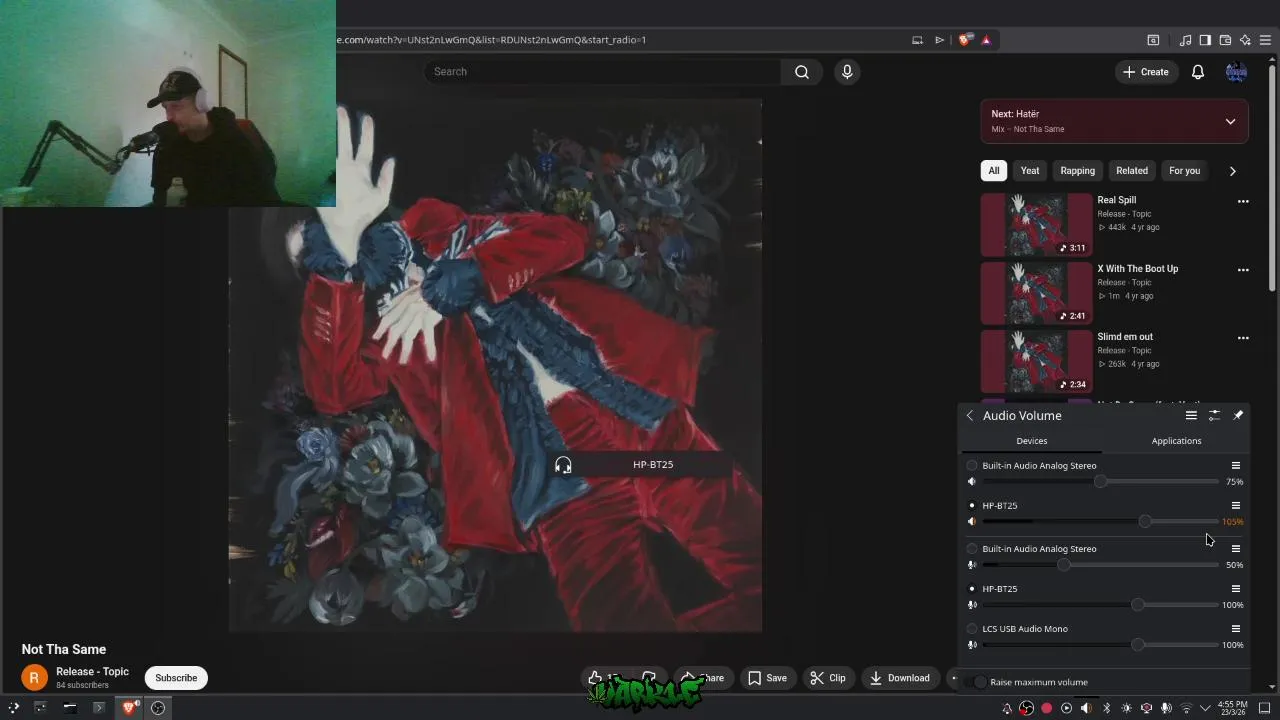
Task: Open the Brave main hamburger menu
Action: (x=1266, y=40)
